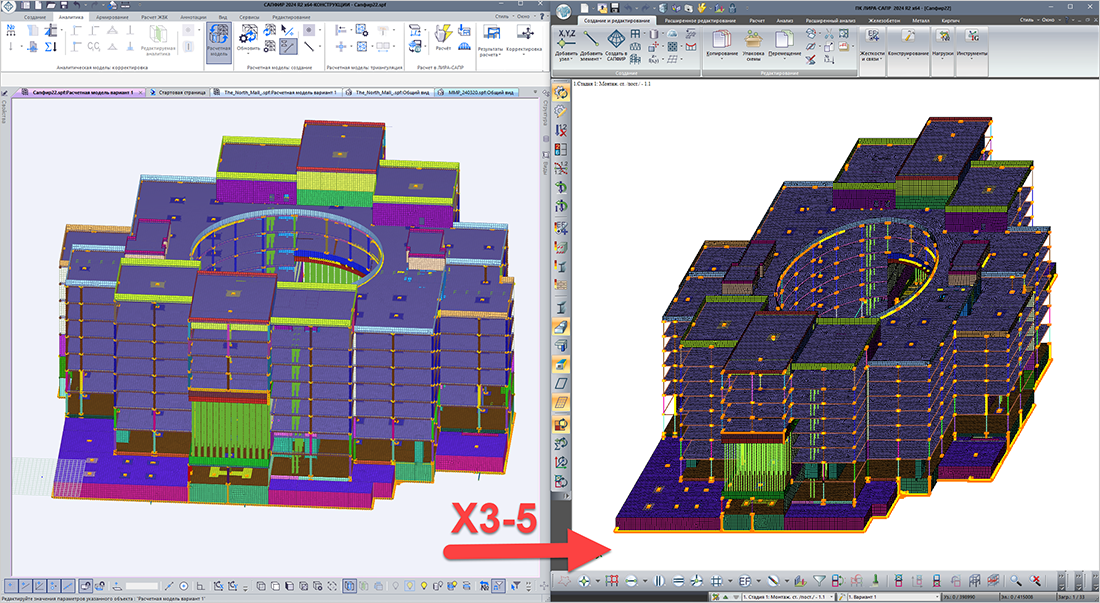Open the Расчет ЖБК tab in SAPFIR
Viewport: 1100px width, 603px height.
click(153, 17)
